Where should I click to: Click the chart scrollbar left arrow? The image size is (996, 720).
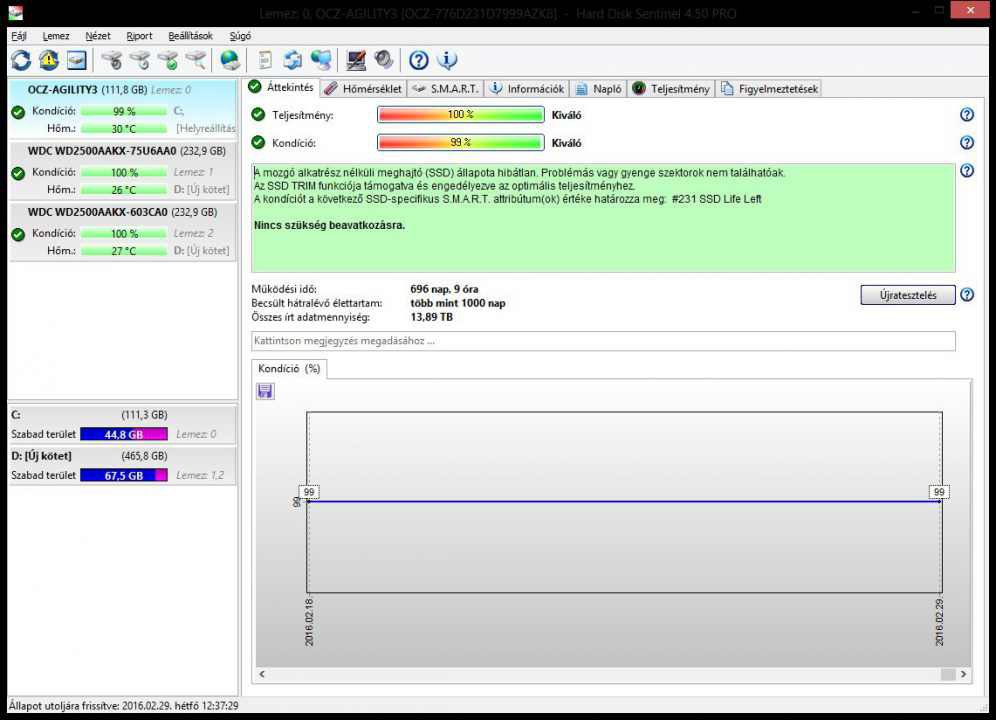coord(262,674)
